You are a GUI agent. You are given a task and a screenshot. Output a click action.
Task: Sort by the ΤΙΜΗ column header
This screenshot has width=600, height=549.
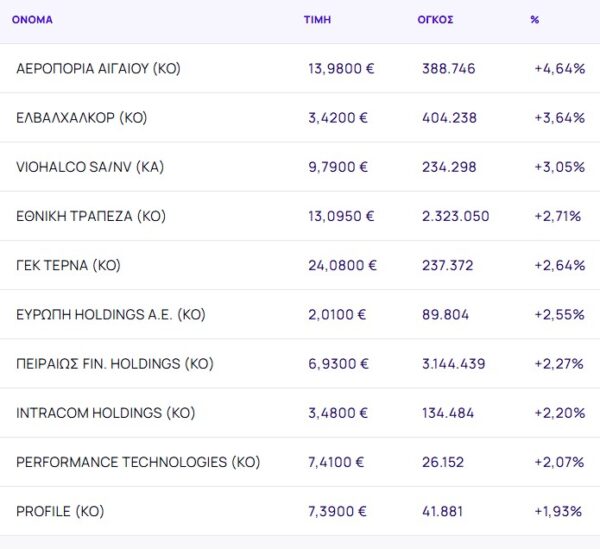(x=318, y=20)
